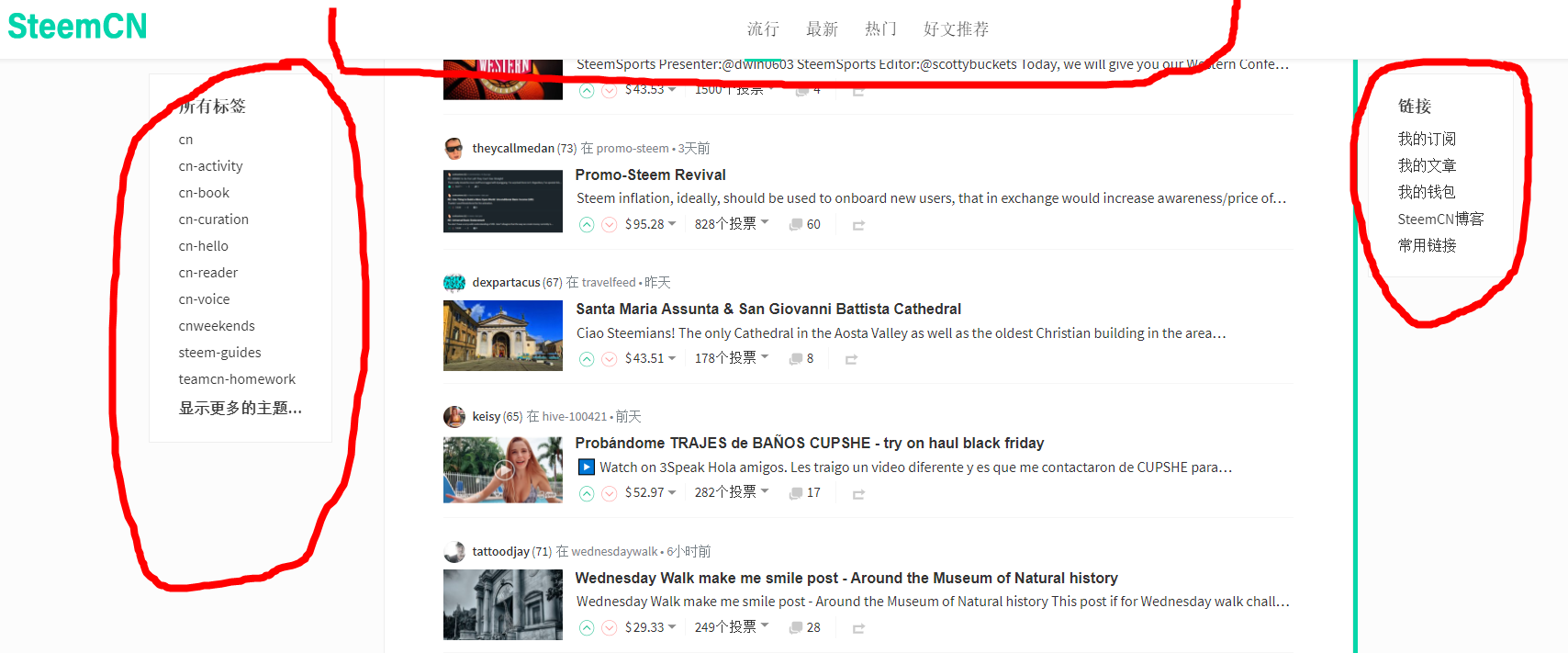1568x653 pixels.
Task: Resteem the Santa Maria Assunta post
Action: (851, 359)
